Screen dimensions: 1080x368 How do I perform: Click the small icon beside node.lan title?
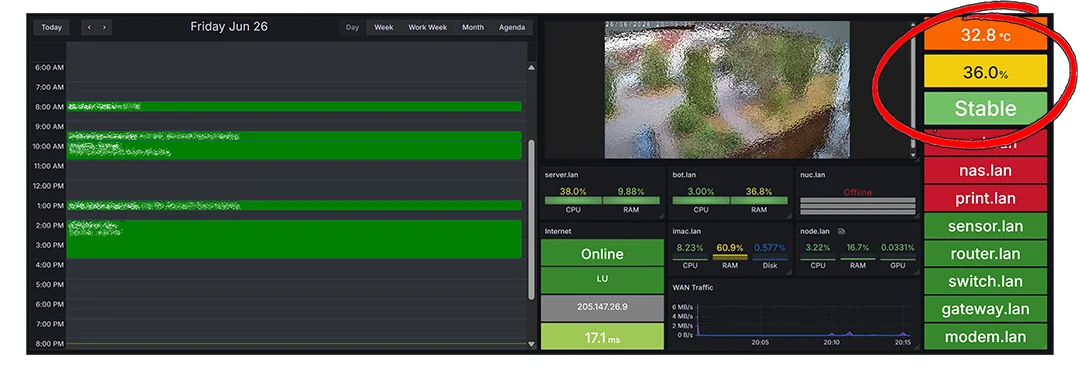842,232
